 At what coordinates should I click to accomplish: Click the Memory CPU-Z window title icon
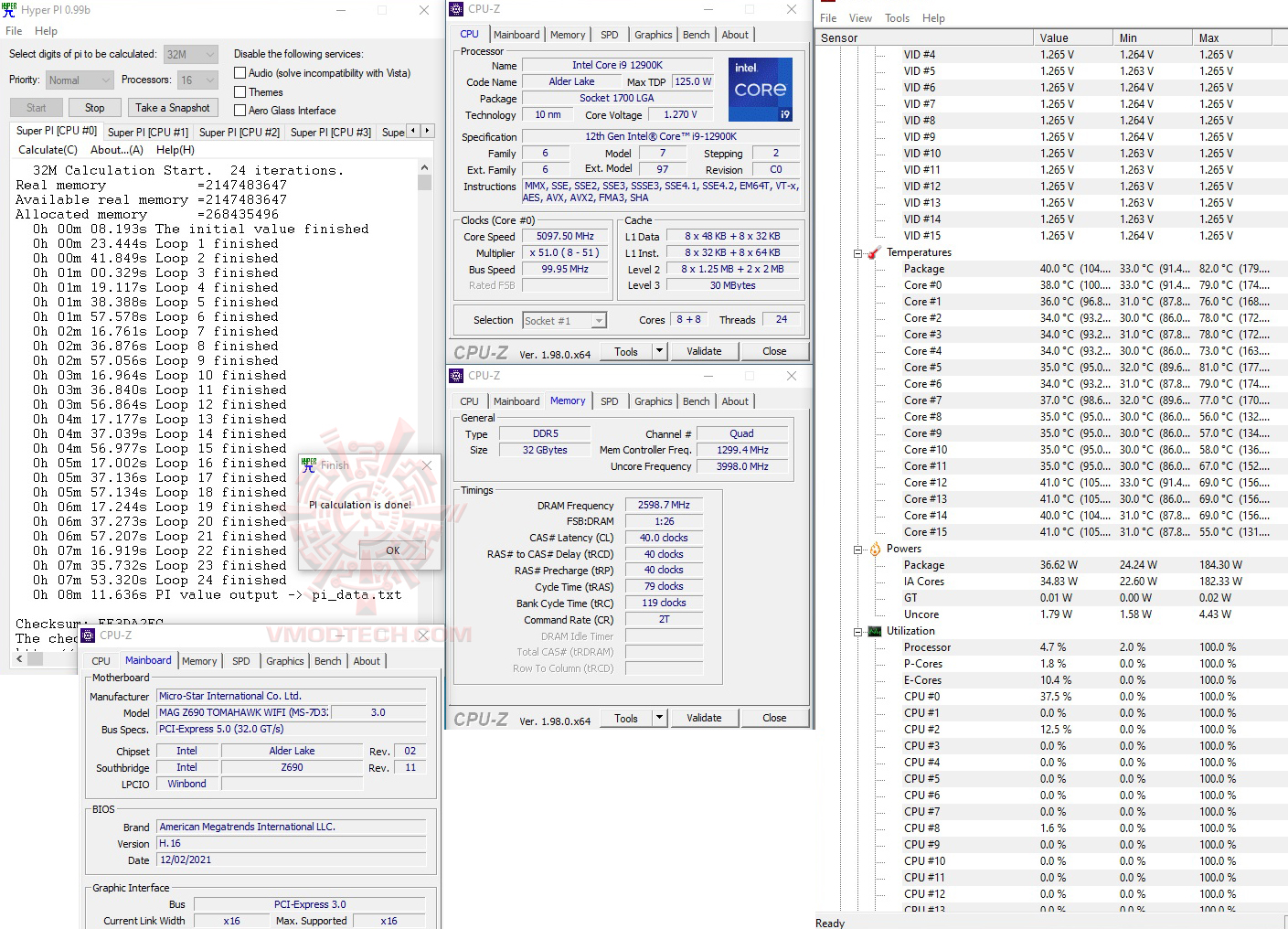pos(457,376)
